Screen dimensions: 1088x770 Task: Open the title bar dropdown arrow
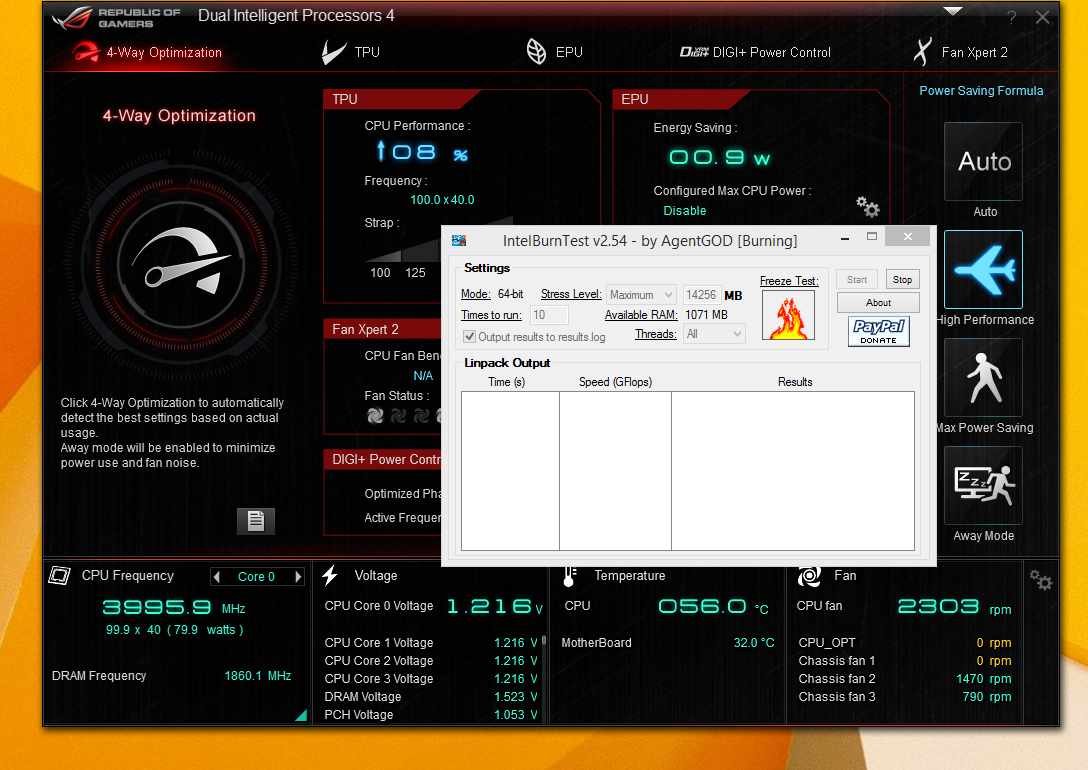point(953,11)
